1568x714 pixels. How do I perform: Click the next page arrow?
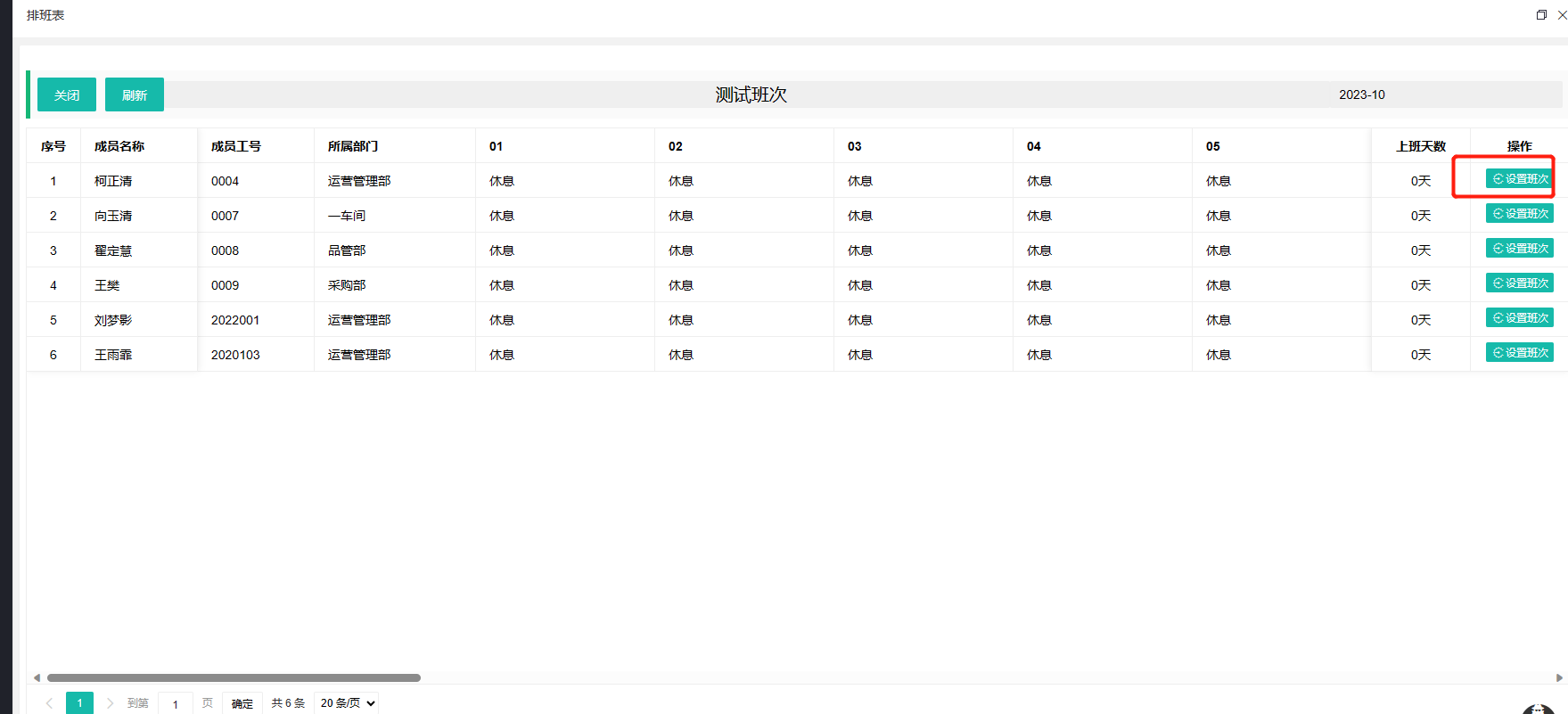(x=110, y=703)
